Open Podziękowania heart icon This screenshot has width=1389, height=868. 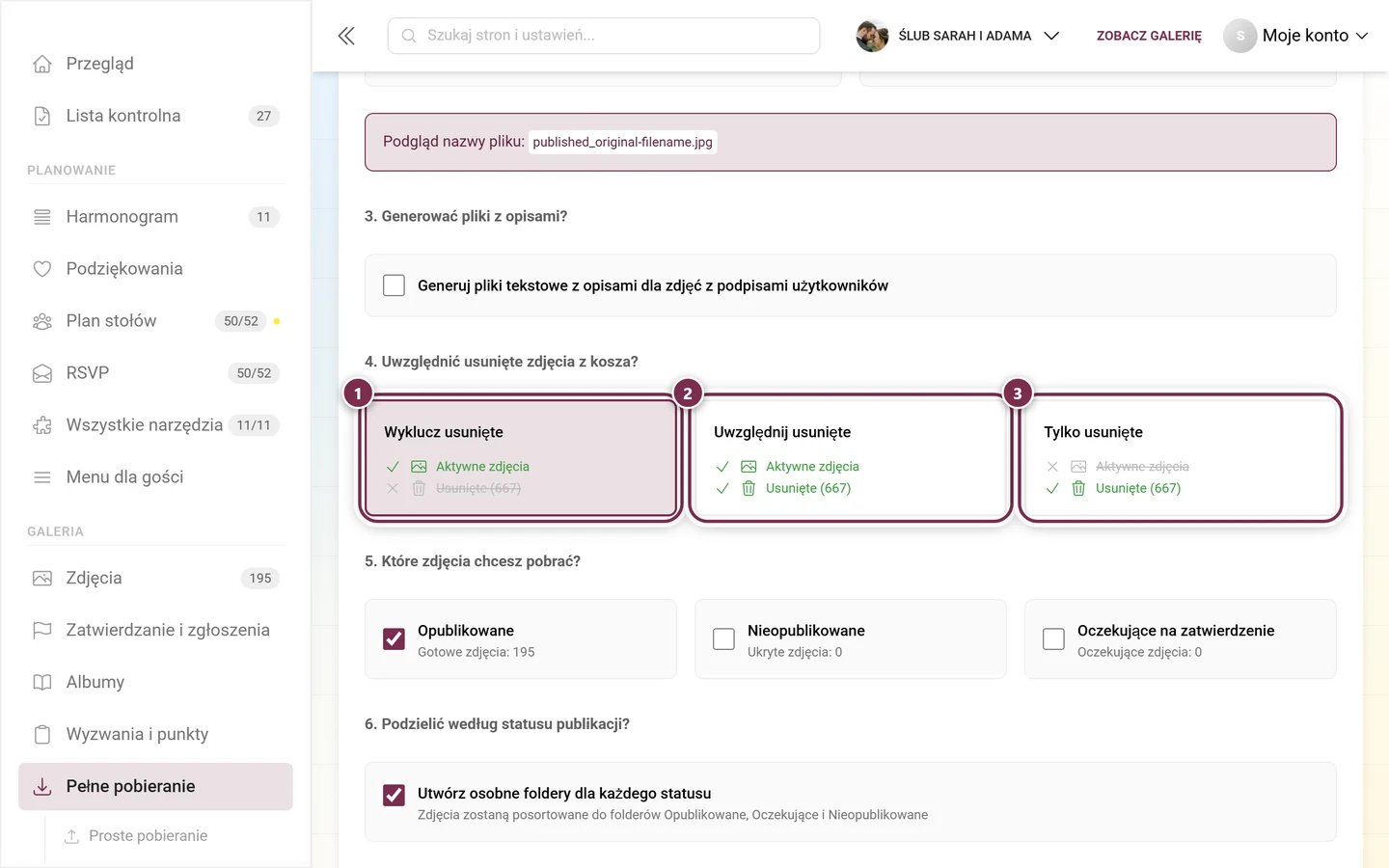point(42,269)
